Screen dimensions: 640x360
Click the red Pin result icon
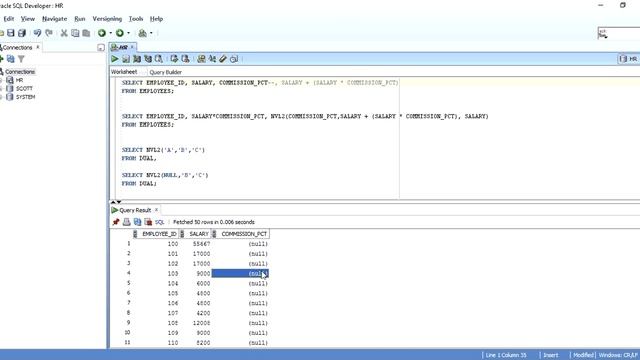[116, 222]
